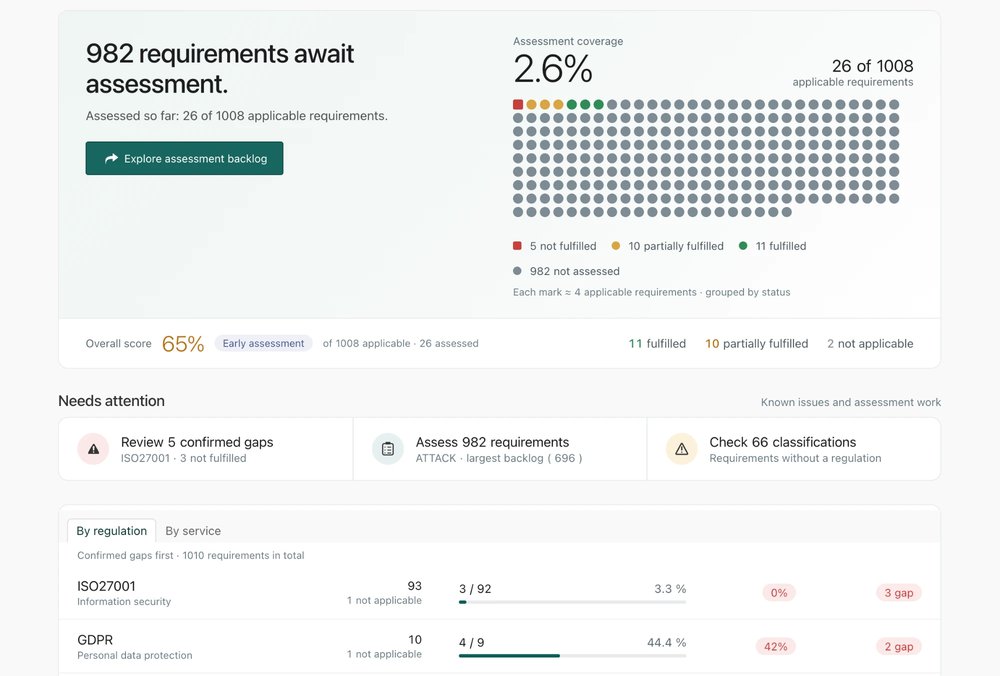Click the red square mark in coverage grid
The height and width of the screenshot is (676, 1000).
(x=518, y=105)
